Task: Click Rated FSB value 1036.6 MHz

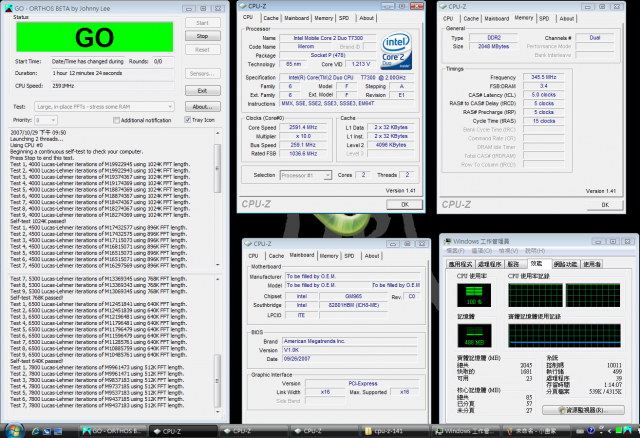Action: coord(303,153)
